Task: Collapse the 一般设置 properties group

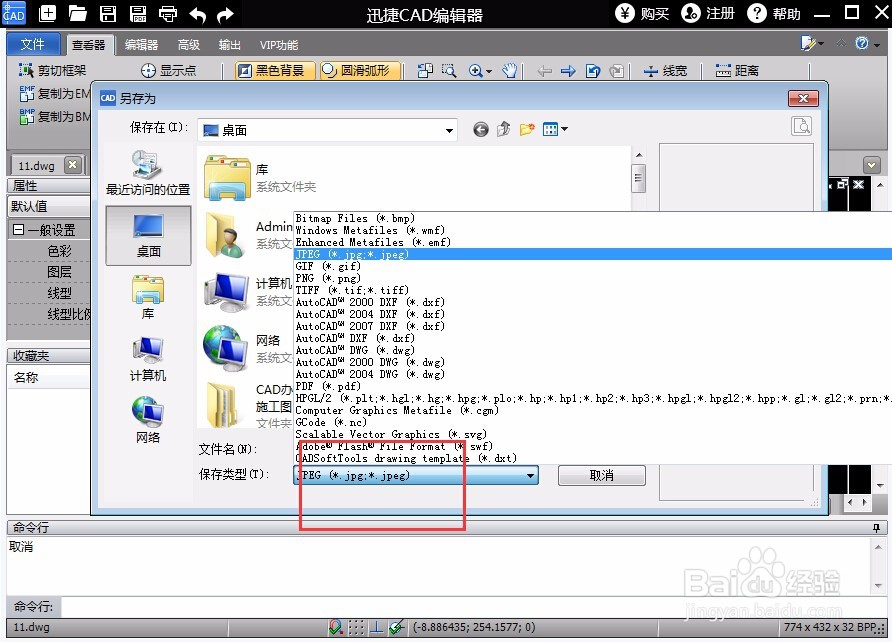Action: 18,230
